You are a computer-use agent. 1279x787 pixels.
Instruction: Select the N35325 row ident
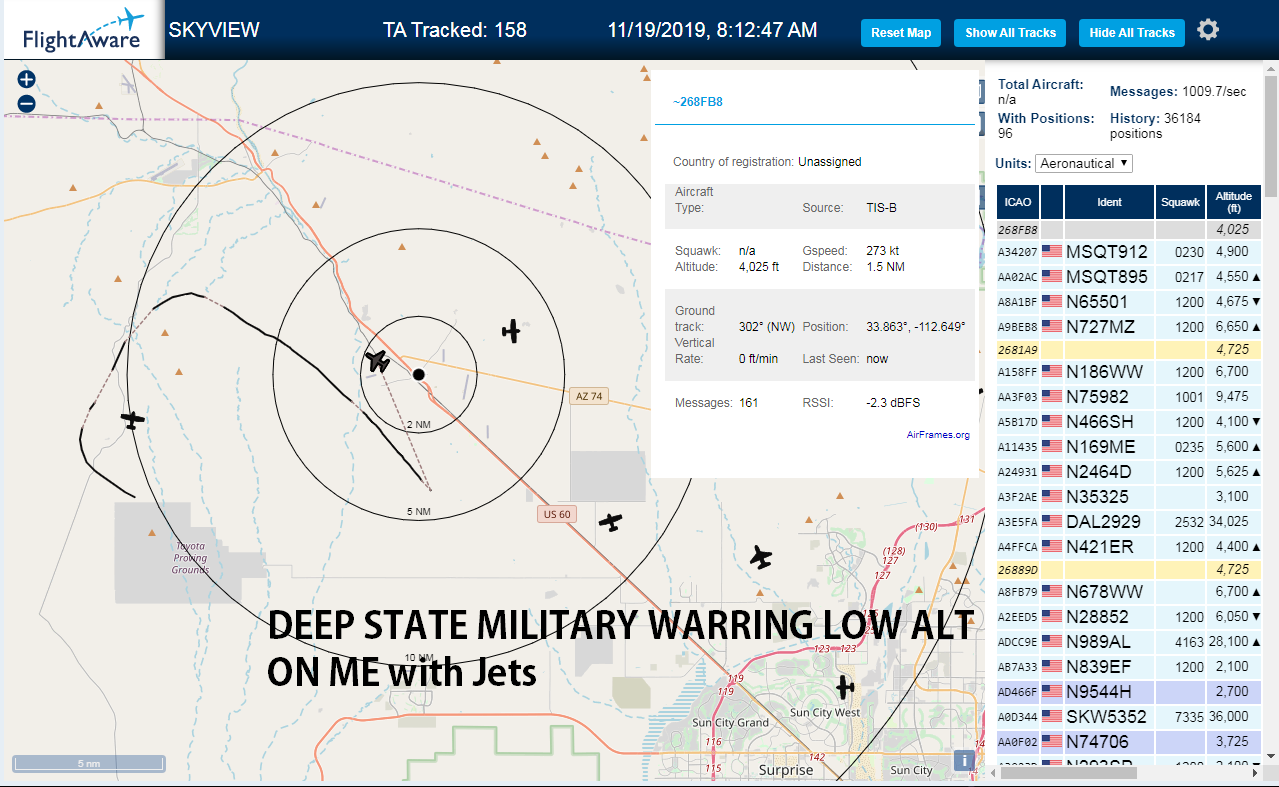pos(1097,496)
